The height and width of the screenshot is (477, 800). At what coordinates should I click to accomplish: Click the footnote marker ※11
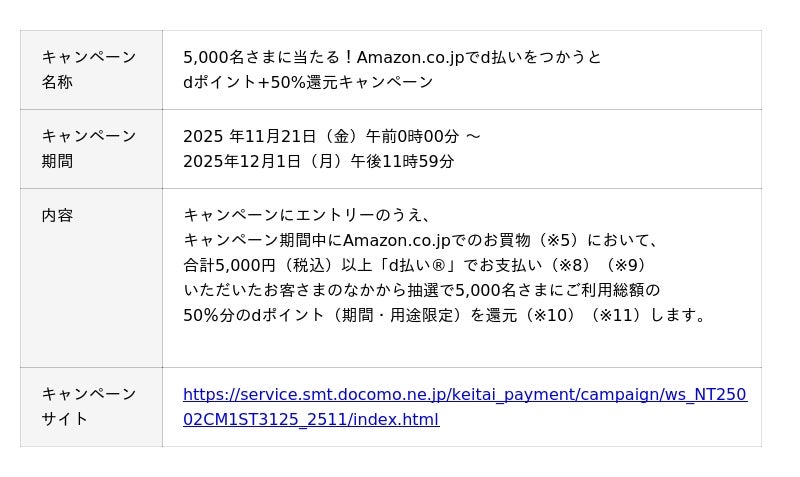point(614,315)
